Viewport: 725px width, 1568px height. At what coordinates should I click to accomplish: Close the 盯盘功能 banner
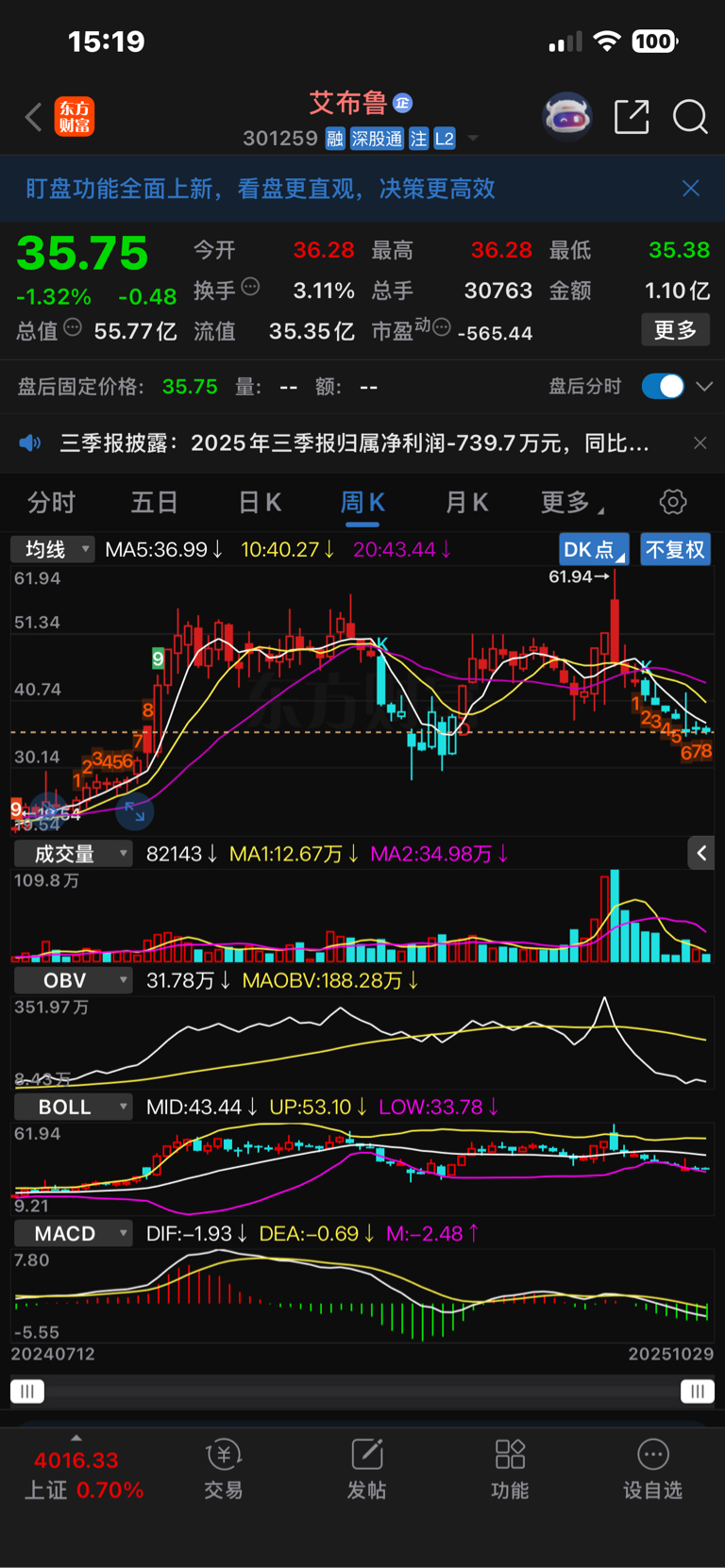tap(691, 189)
